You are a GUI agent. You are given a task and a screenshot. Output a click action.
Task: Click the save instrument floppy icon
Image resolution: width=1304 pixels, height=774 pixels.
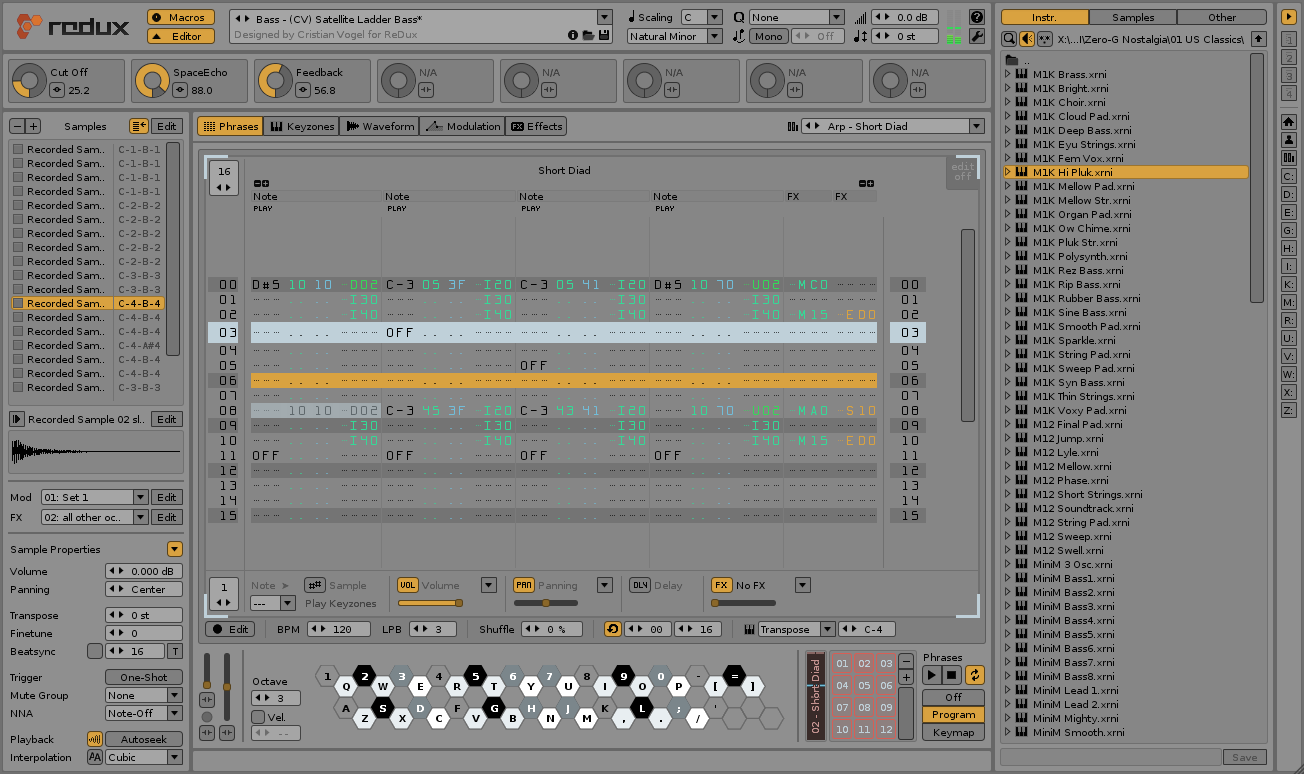coord(604,35)
